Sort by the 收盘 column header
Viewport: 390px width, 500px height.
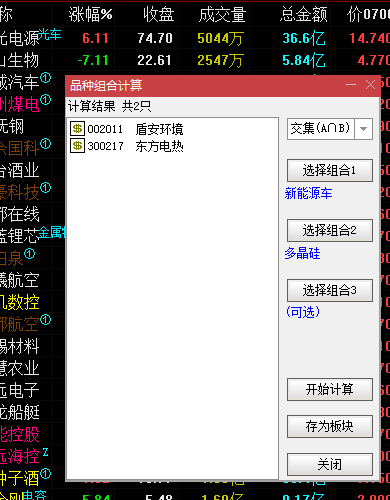[x=159, y=14]
